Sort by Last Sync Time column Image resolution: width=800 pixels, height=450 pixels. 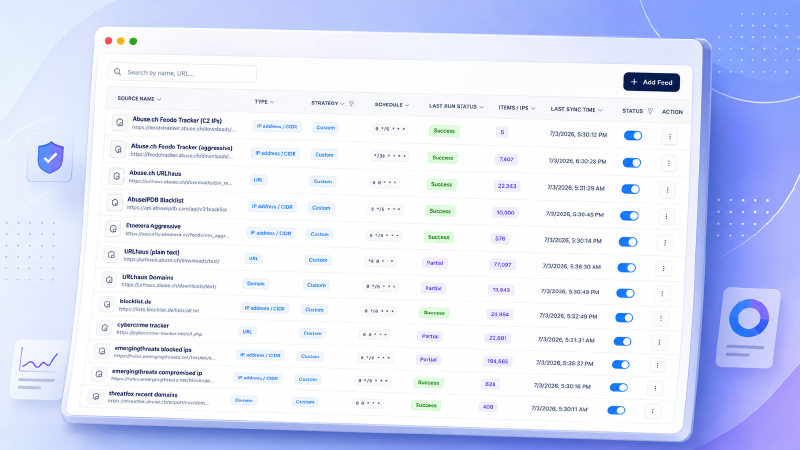(x=576, y=109)
